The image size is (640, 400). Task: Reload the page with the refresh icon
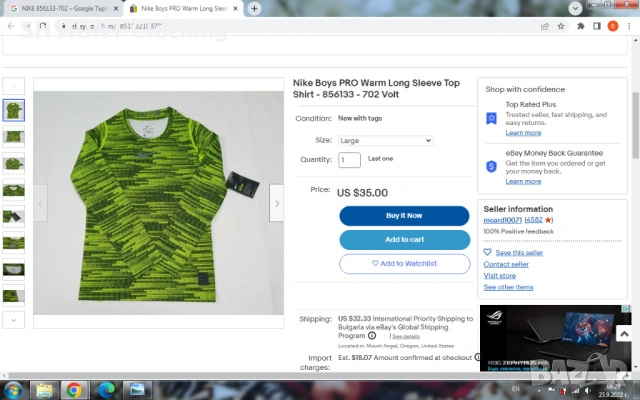tap(43, 26)
